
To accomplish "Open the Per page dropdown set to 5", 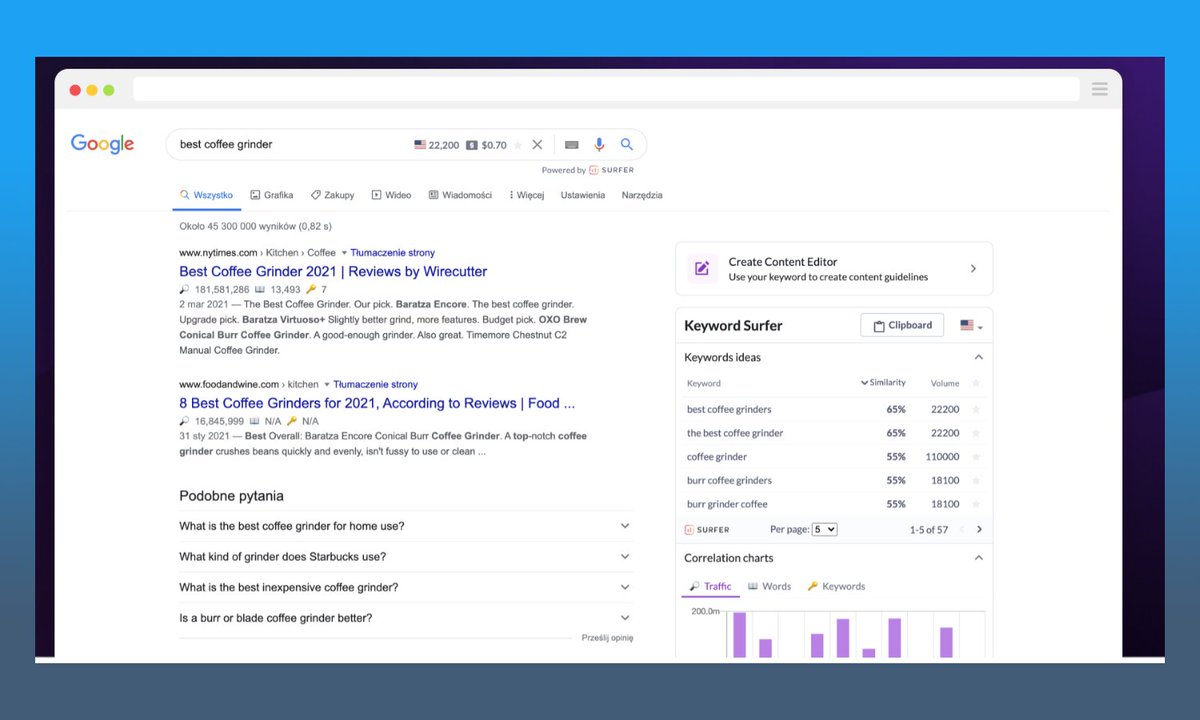I will [x=824, y=529].
